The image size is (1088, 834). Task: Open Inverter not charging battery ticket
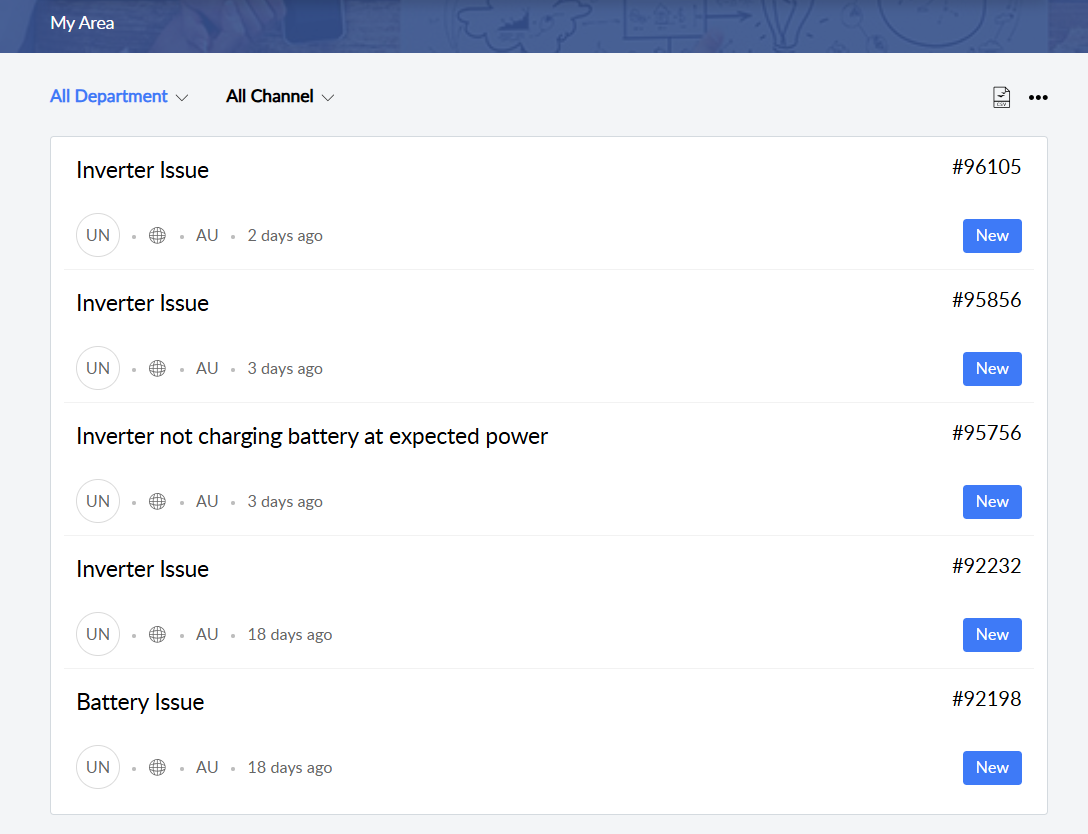[312, 436]
